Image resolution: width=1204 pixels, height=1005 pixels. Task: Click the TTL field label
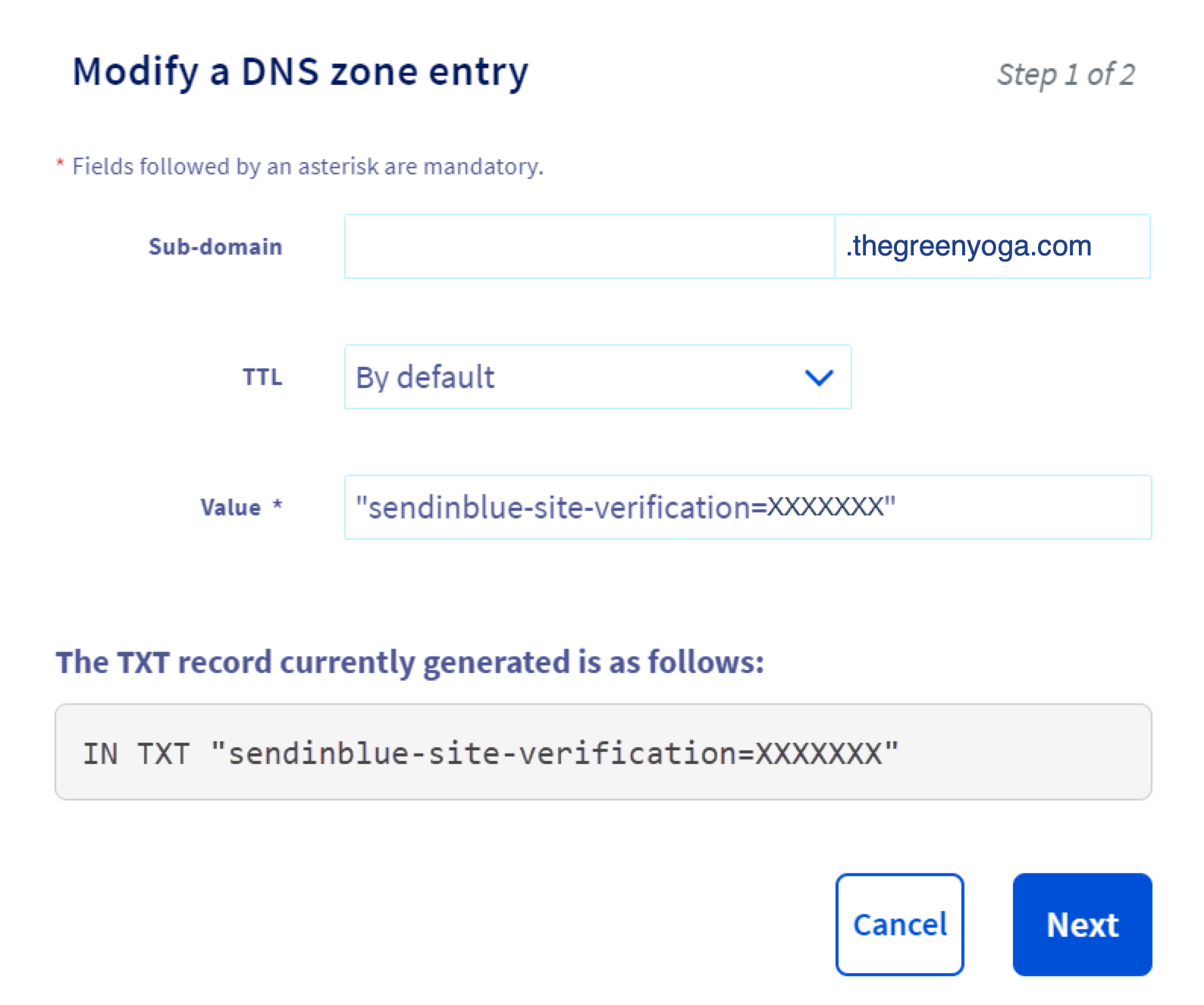pyautogui.click(x=262, y=377)
